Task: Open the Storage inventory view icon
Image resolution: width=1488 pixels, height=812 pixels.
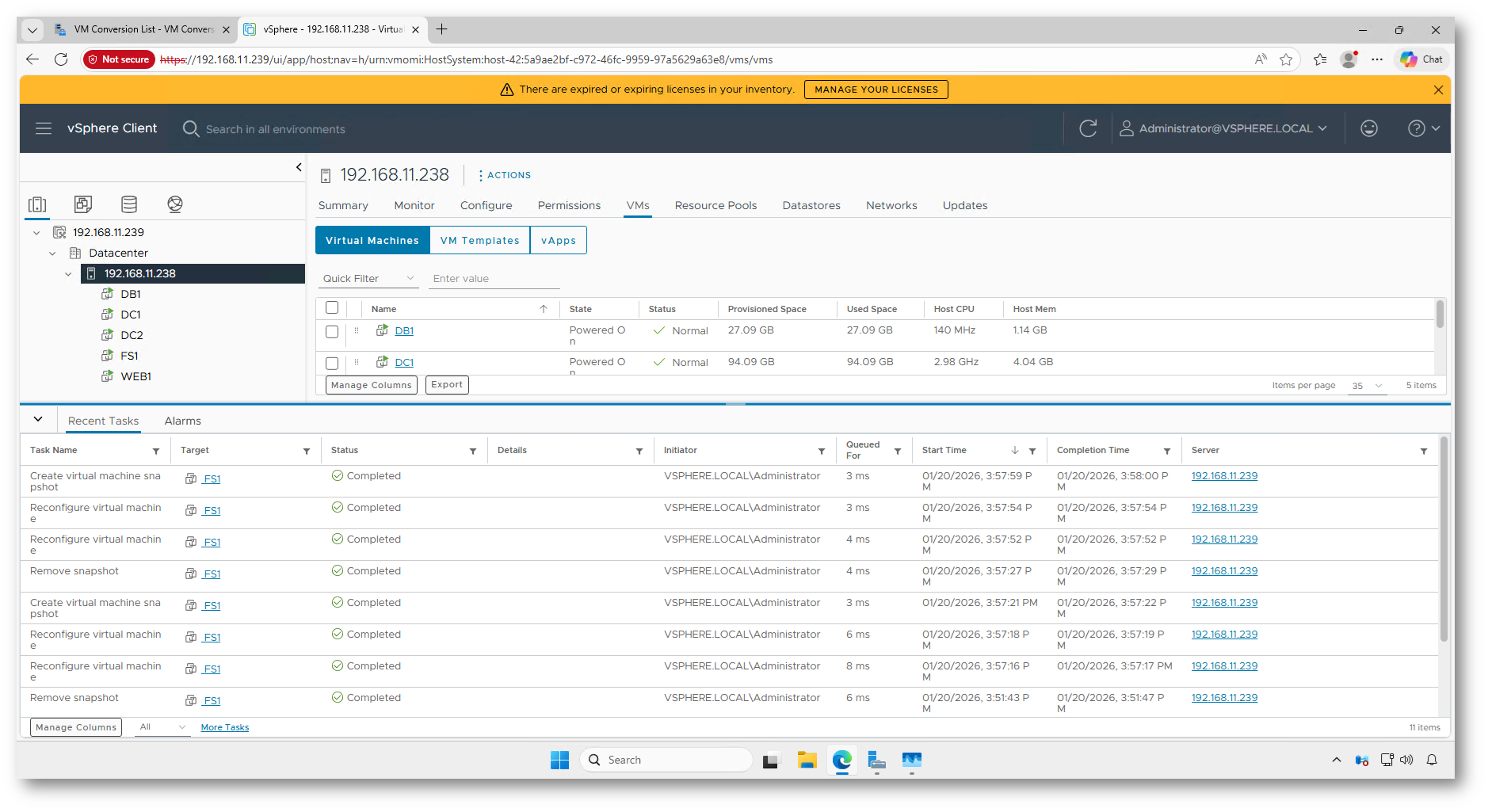Action: coord(129,204)
